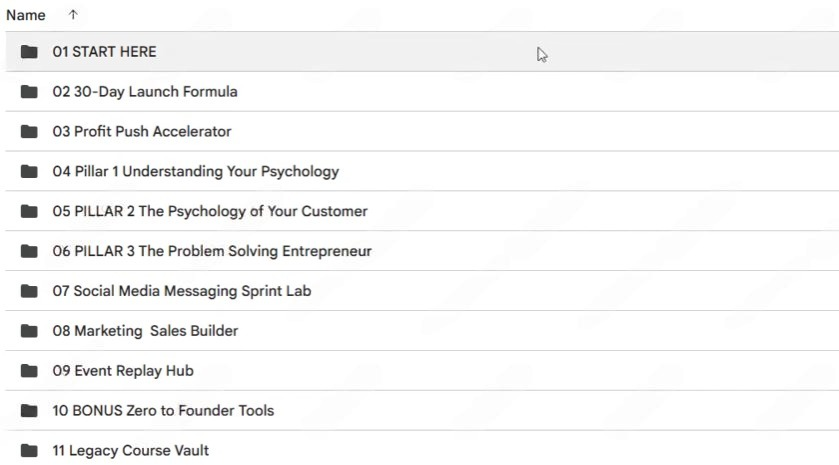Select 11 Legacy Course Vault folder name

coord(130,451)
